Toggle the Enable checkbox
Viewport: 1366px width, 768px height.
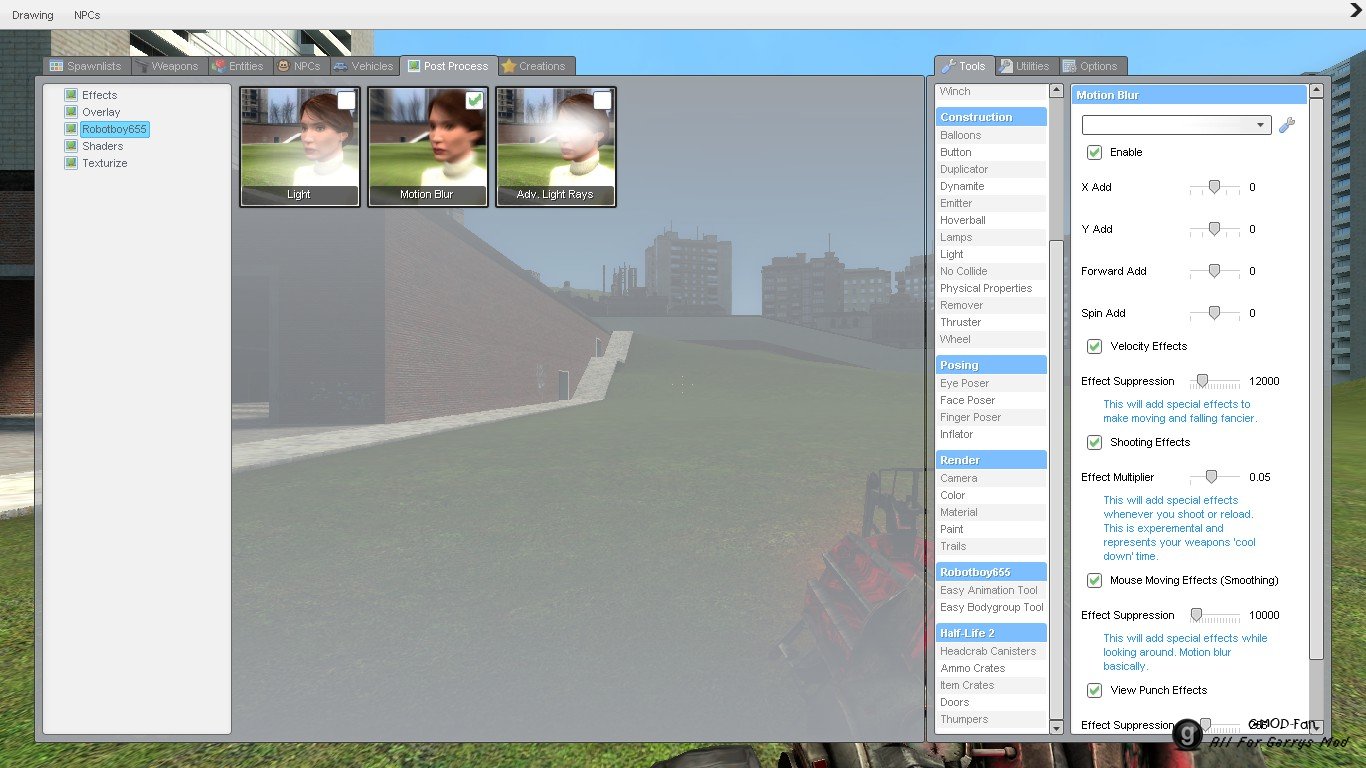[1094, 152]
